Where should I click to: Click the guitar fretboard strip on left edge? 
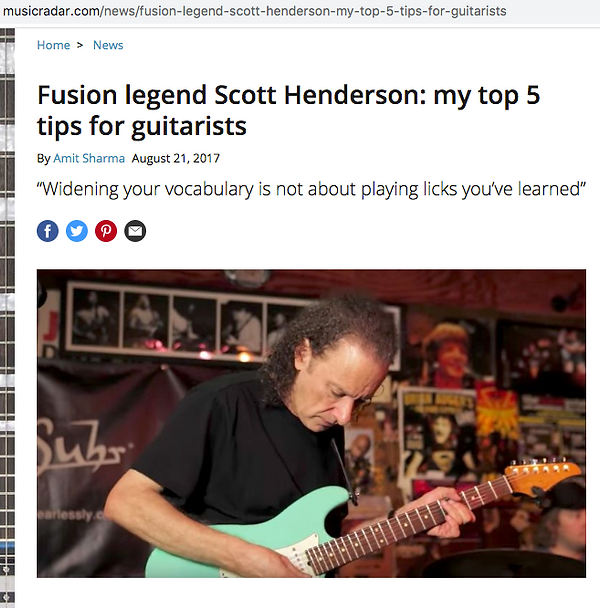tap(7, 317)
